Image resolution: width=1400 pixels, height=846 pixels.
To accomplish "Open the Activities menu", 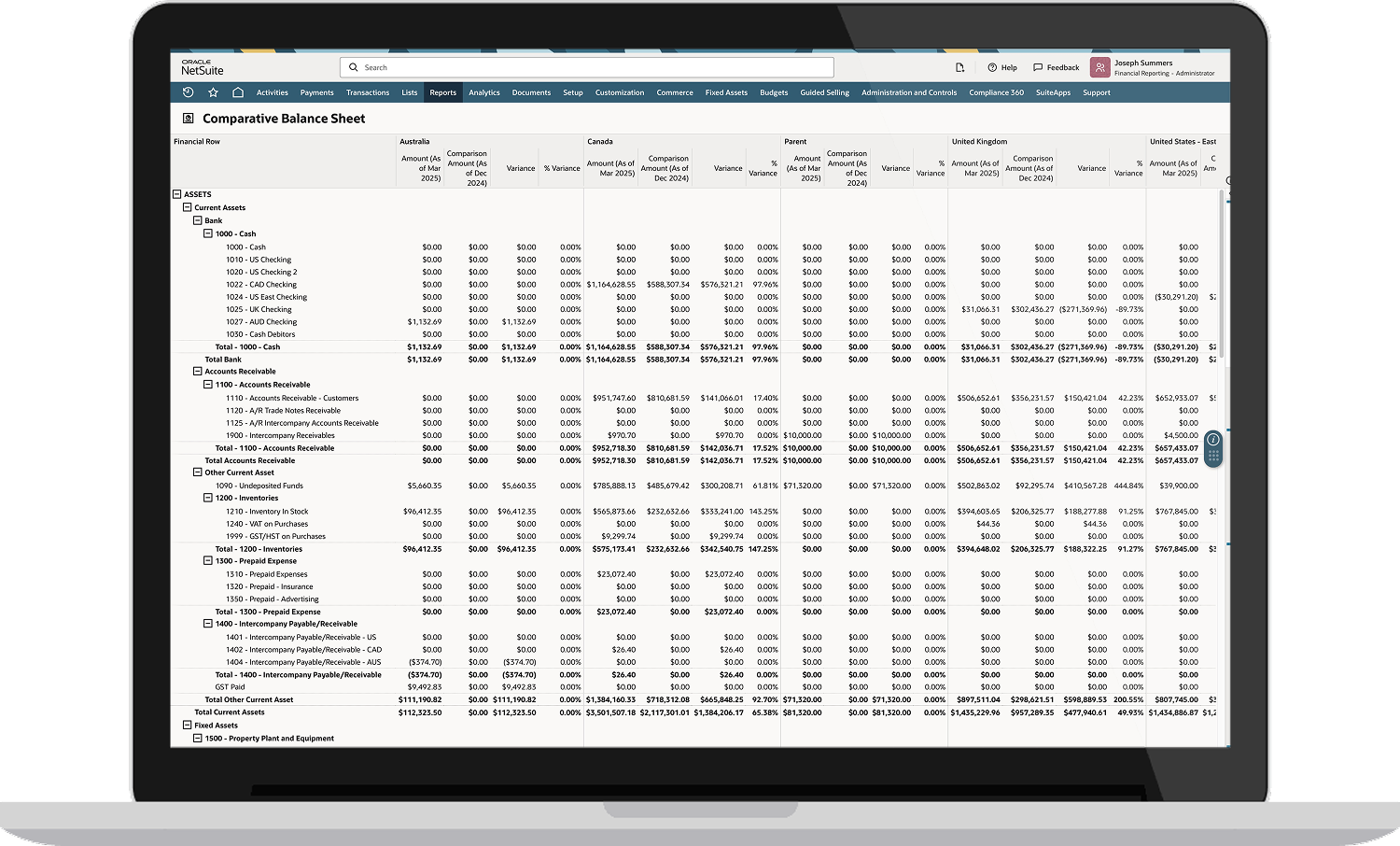I will (273, 92).
